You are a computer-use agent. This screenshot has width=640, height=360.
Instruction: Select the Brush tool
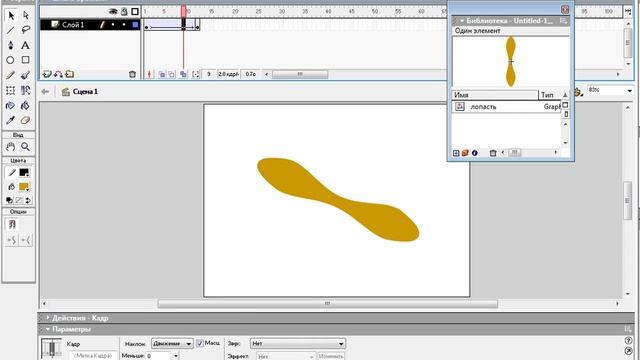click(x=26, y=75)
